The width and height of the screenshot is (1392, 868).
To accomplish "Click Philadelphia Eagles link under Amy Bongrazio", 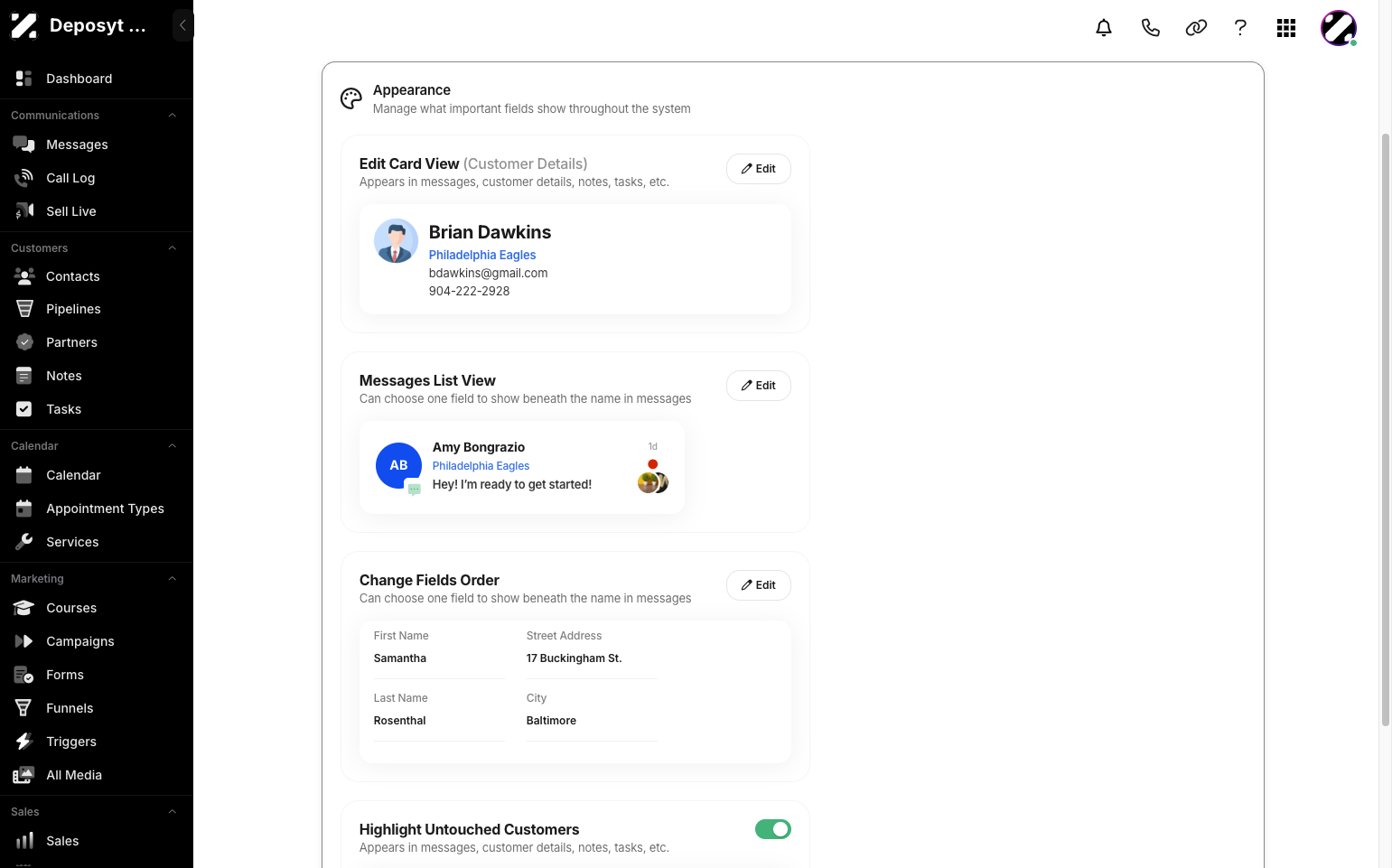I will click(481, 466).
